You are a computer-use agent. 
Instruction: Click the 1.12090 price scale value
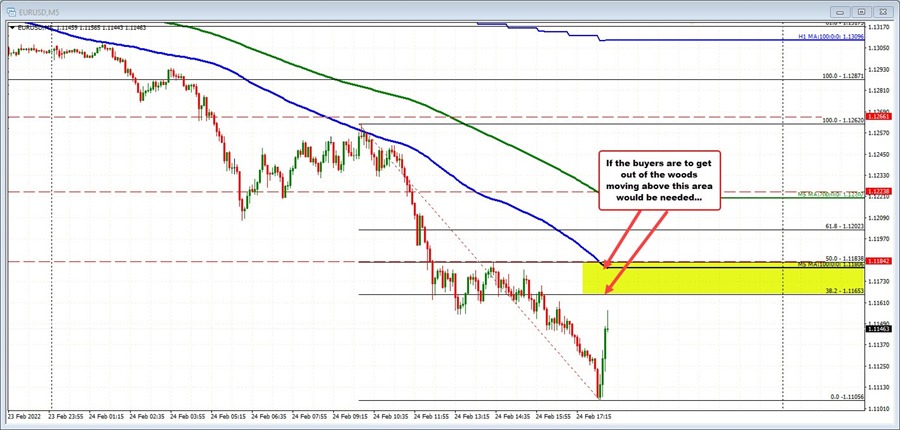(879, 218)
